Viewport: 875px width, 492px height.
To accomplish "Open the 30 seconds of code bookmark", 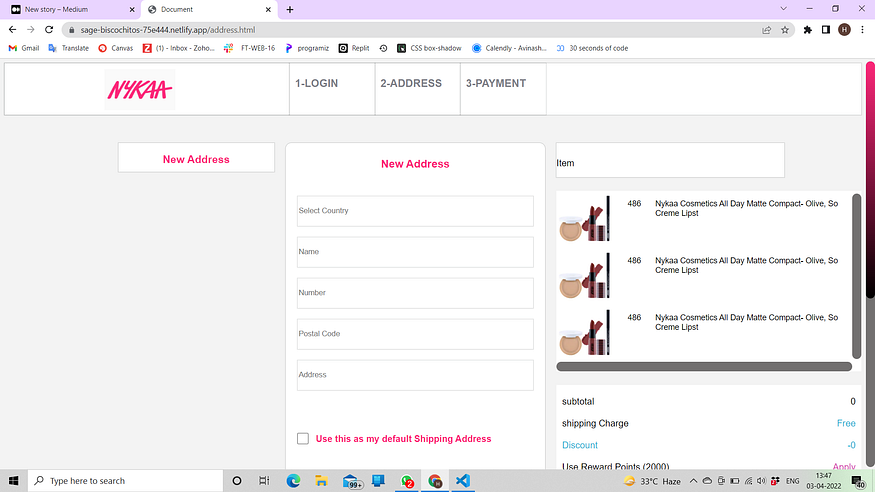I will coord(592,48).
